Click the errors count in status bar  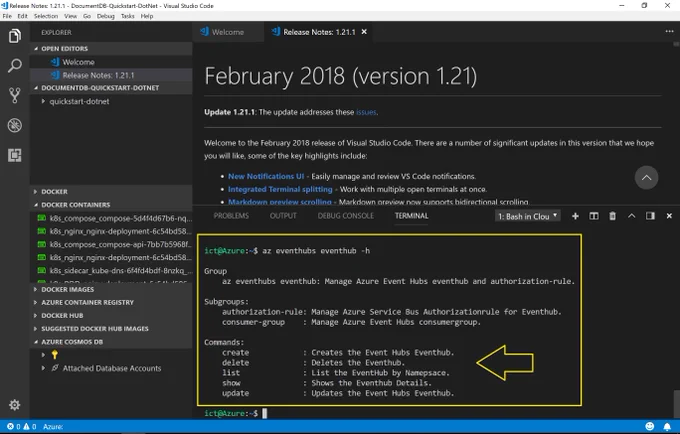click(13, 427)
